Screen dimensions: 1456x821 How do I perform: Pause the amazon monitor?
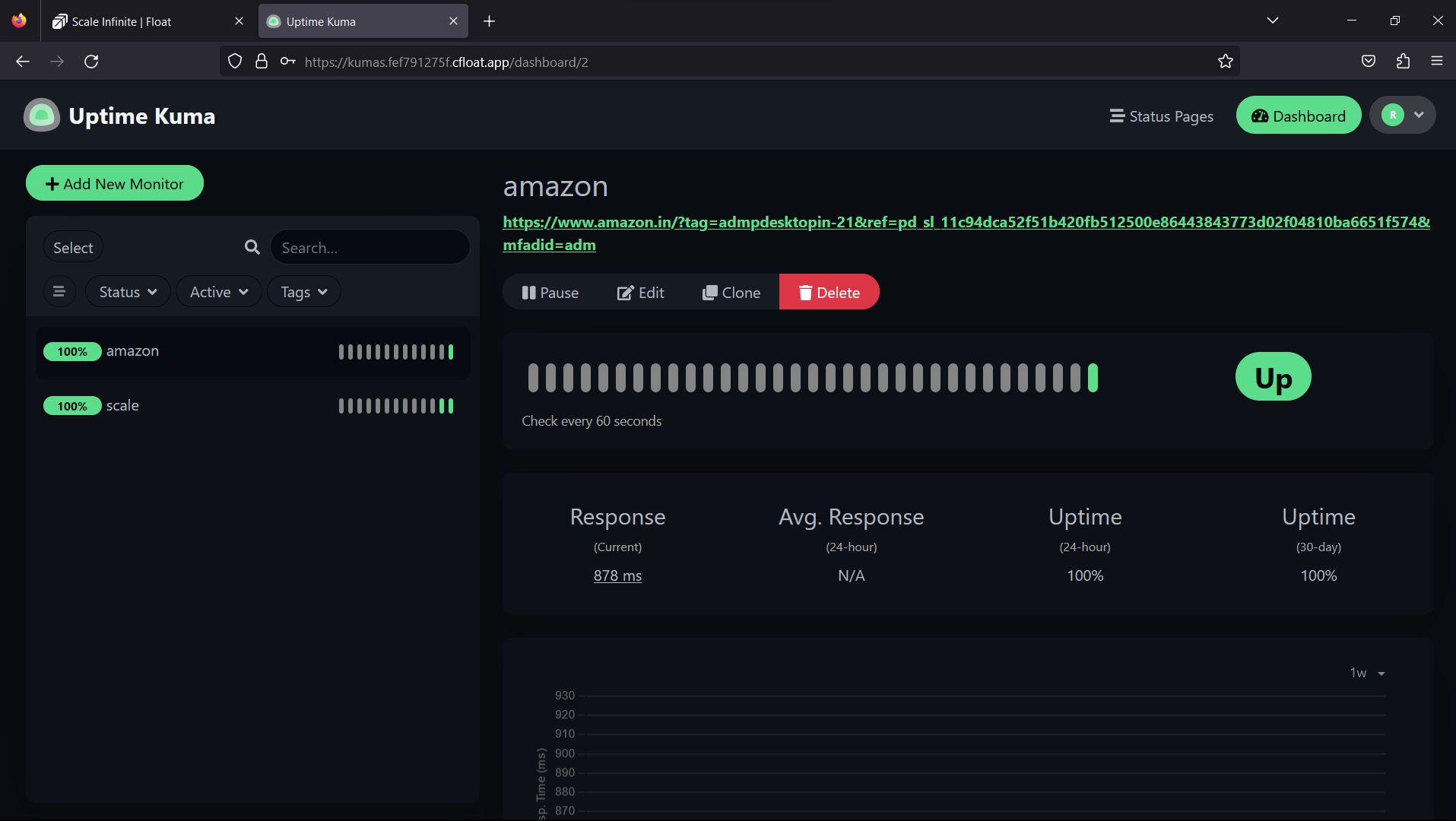pyautogui.click(x=550, y=292)
